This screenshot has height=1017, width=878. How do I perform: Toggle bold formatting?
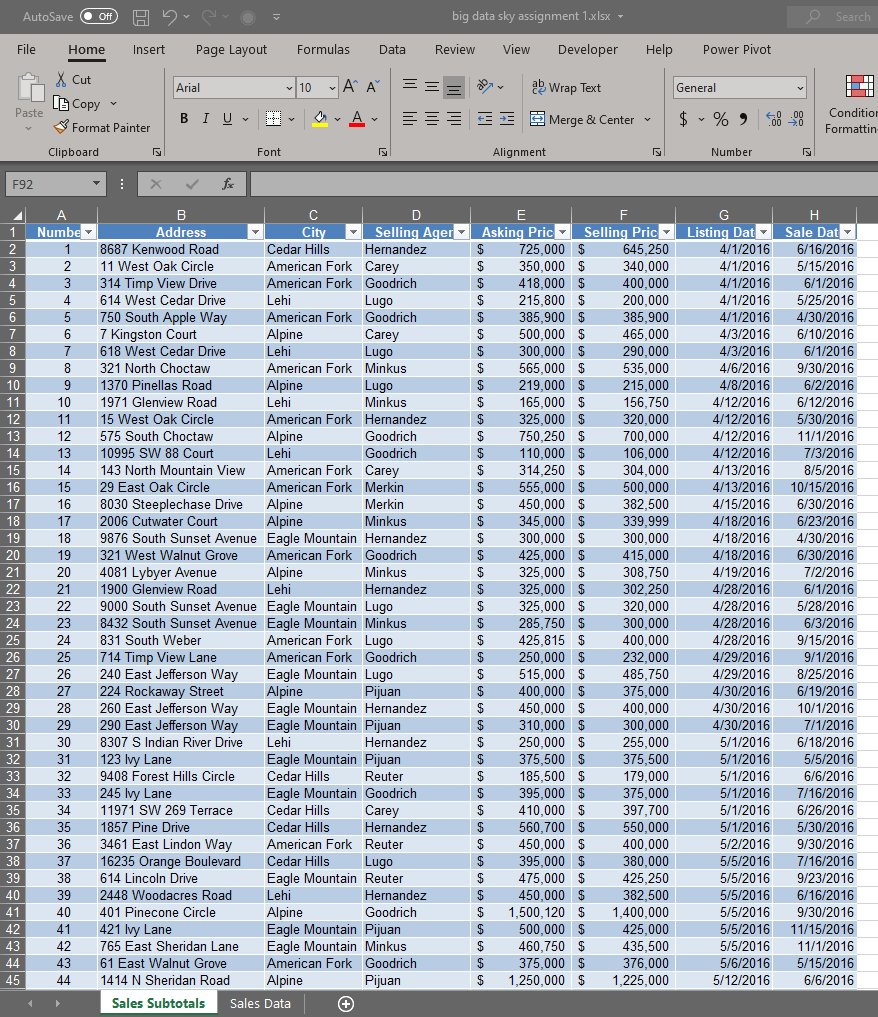[x=184, y=118]
